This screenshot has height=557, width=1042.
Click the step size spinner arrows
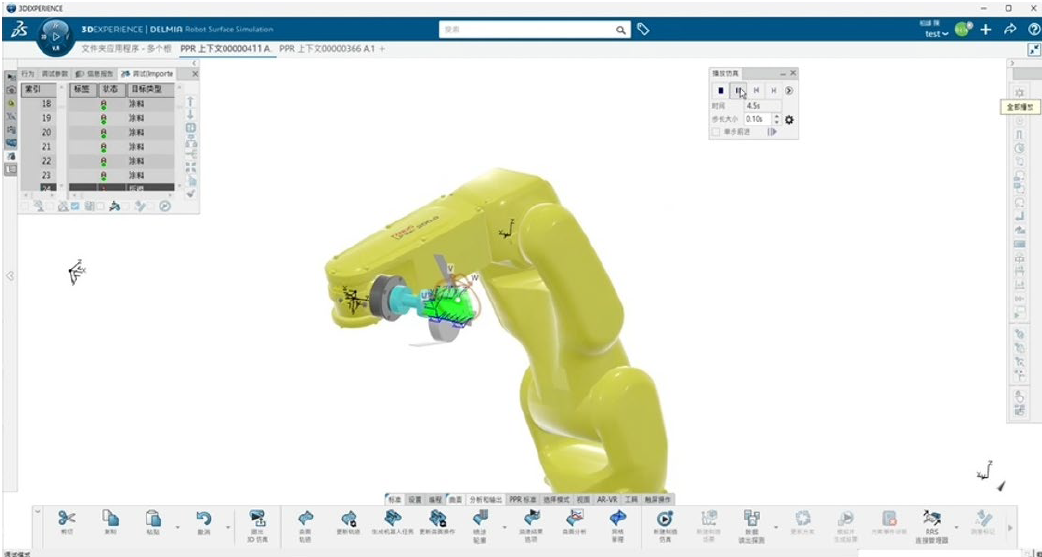tap(778, 120)
